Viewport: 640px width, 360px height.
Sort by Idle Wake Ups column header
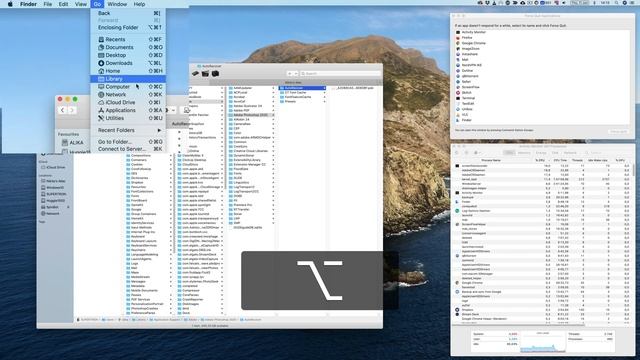coord(598,160)
